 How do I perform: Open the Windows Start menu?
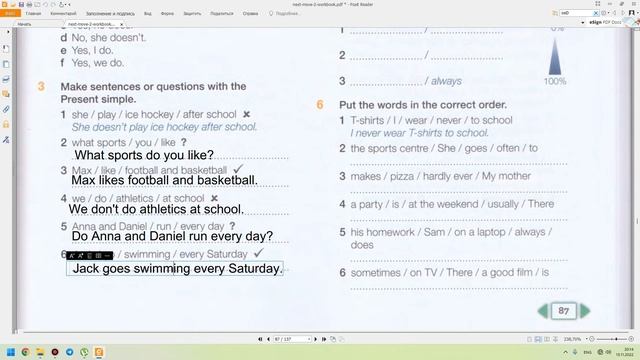[11, 352]
